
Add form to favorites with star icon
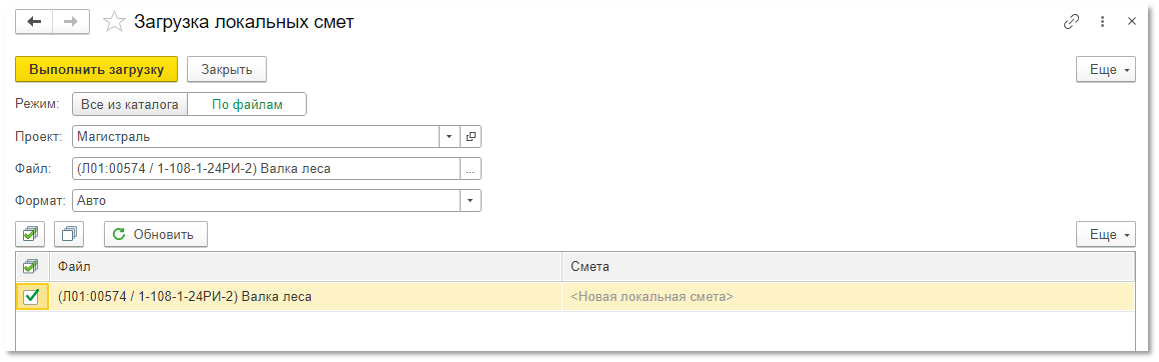point(114,22)
